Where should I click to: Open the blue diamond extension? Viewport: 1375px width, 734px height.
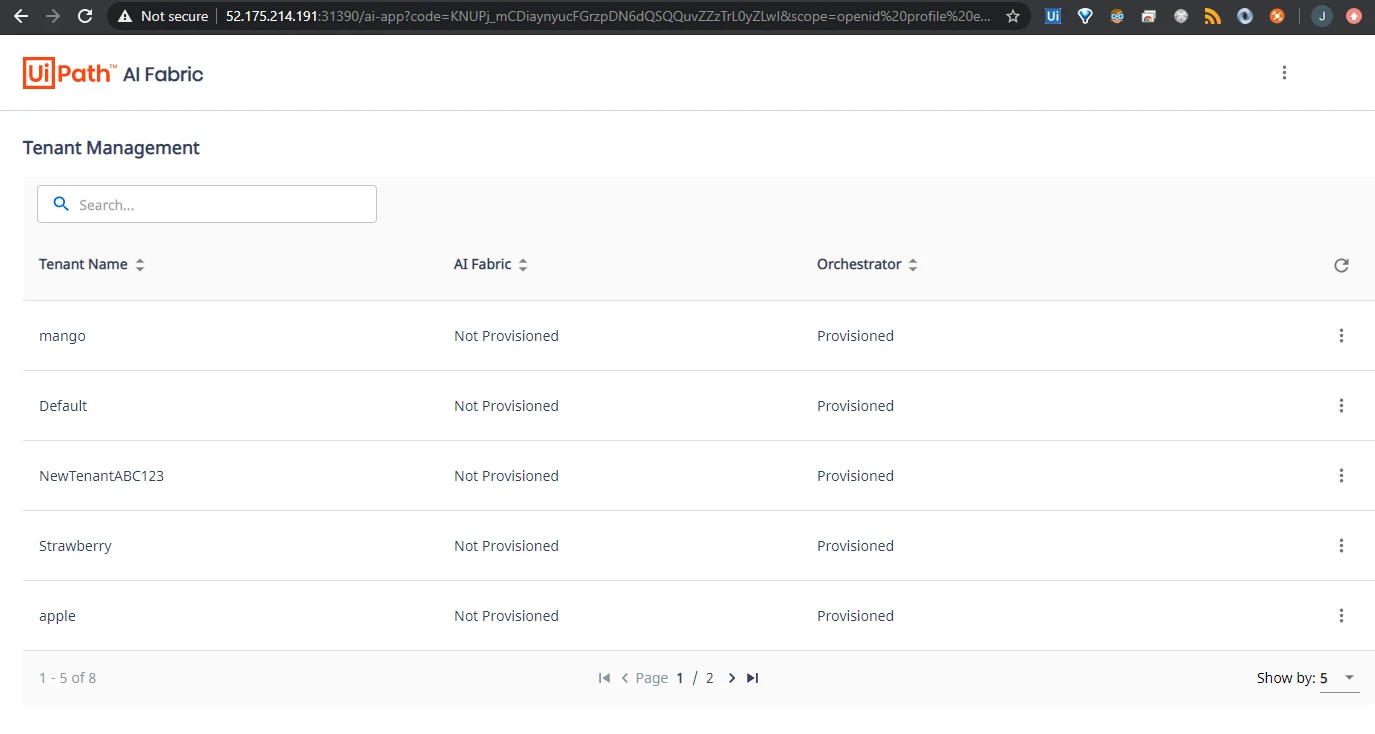tap(1085, 16)
